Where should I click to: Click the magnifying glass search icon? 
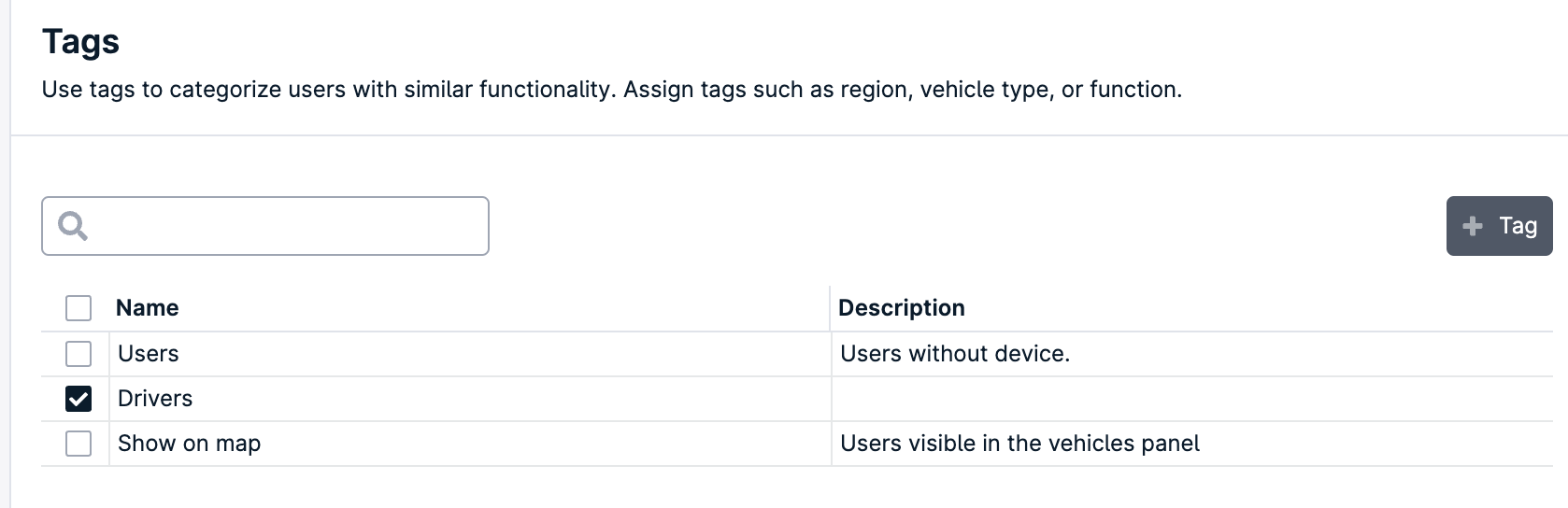click(x=73, y=226)
